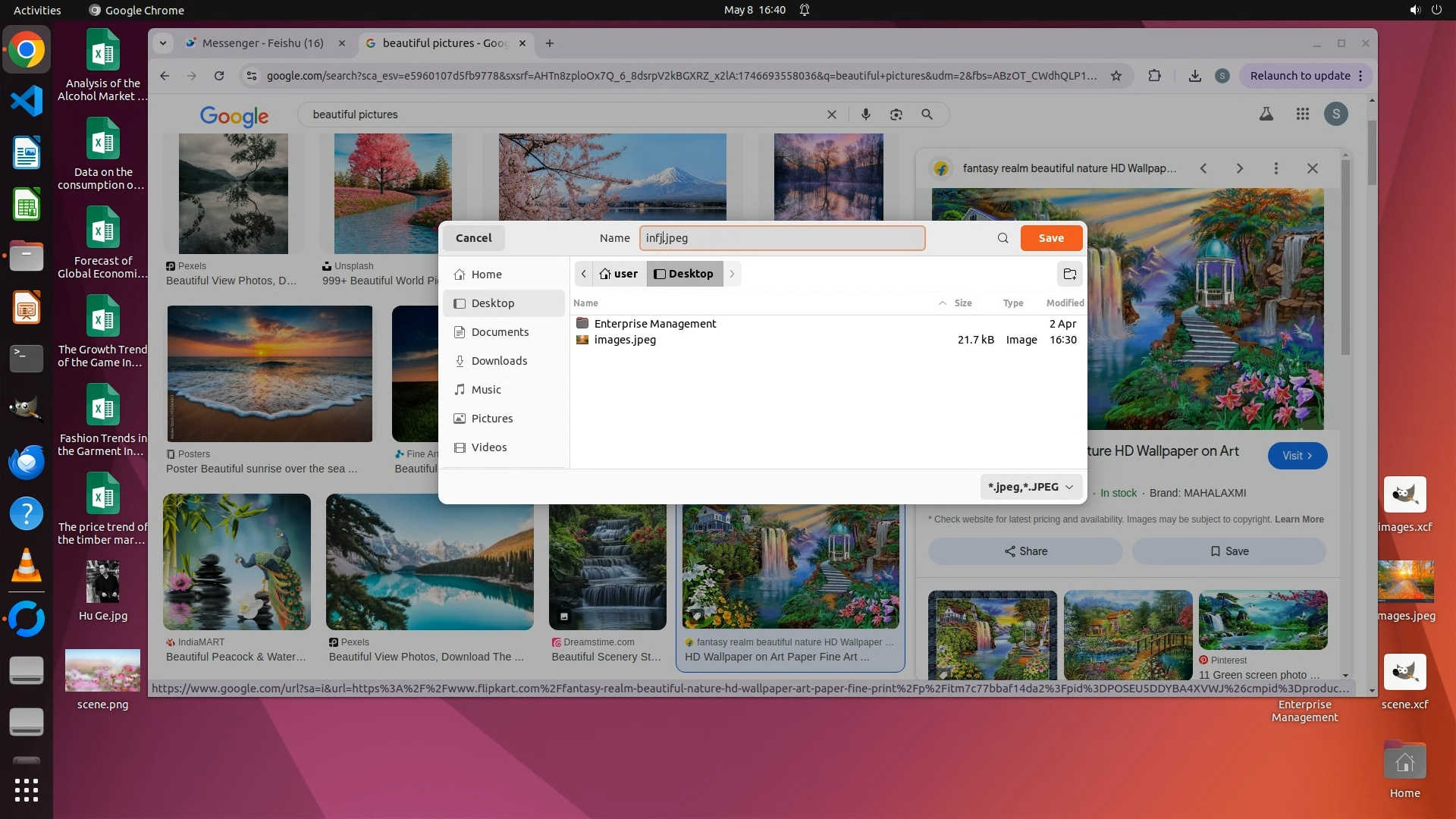The image size is (1456, 819).
Task: Open Search Labs flask icon
Action: 1266,115
